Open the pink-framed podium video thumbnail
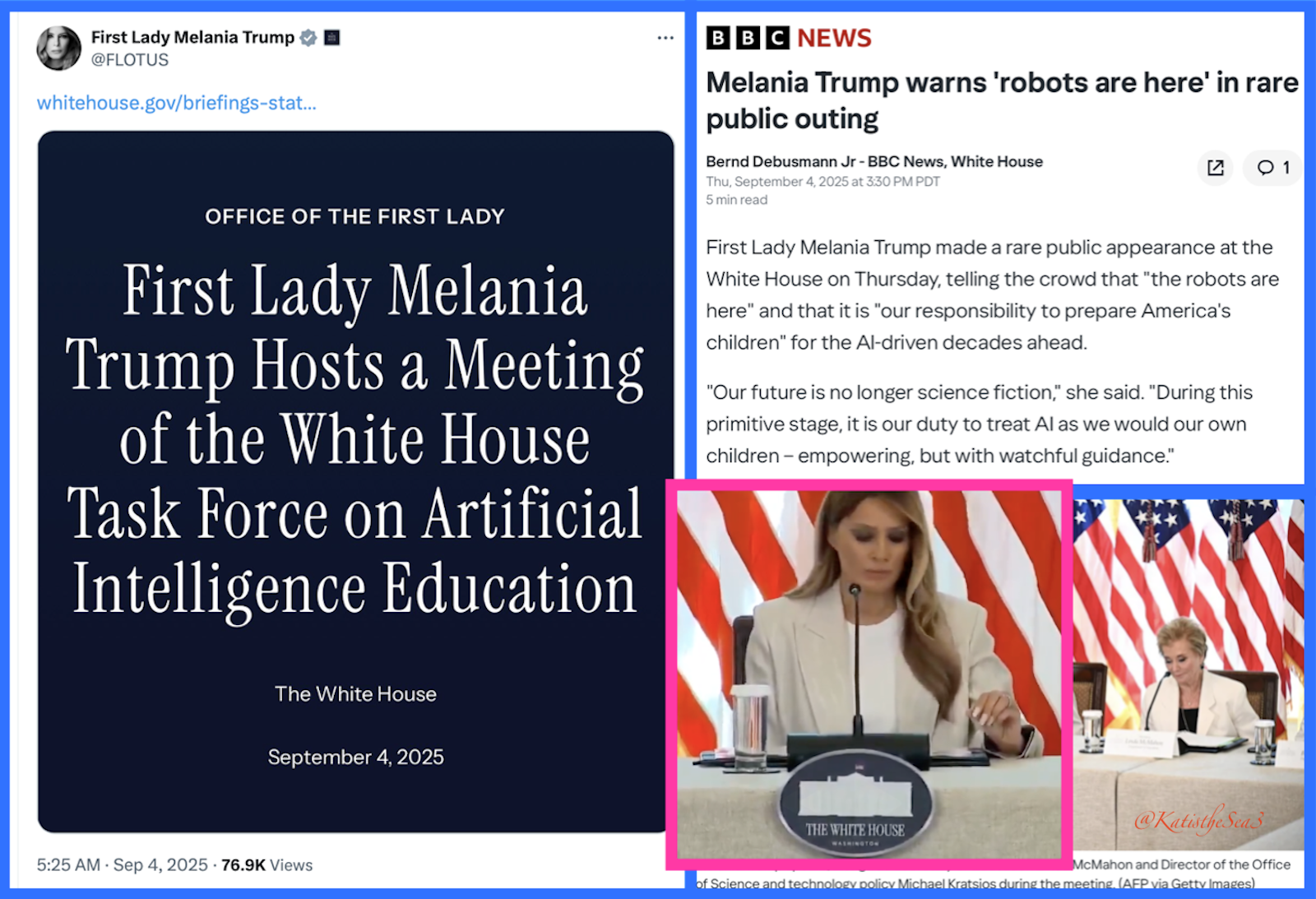This screenshot has height=899, width=1316. coord(869,674)
